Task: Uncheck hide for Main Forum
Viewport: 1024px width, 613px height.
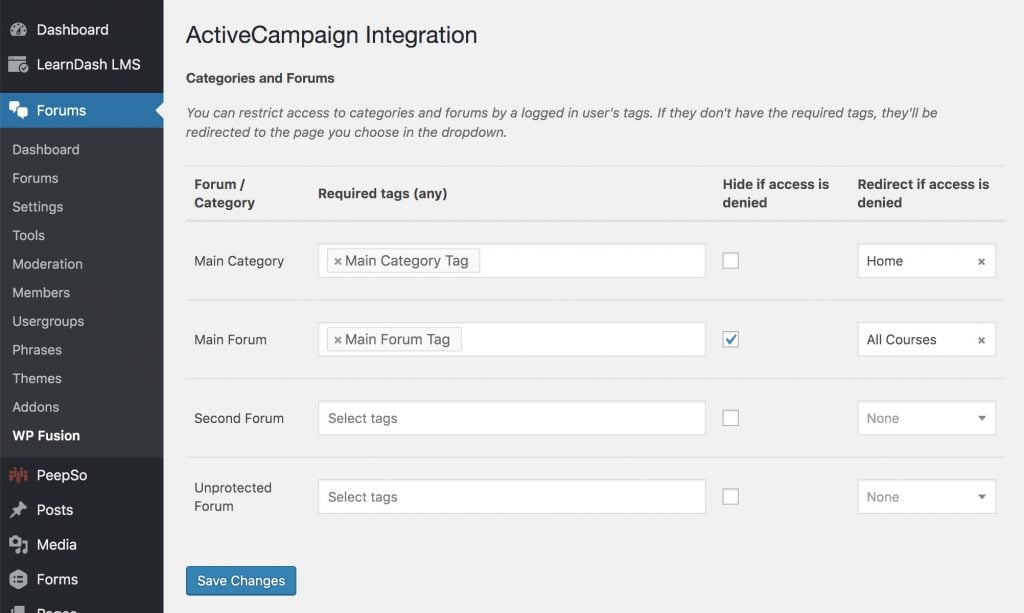Action: click(731, 339)
